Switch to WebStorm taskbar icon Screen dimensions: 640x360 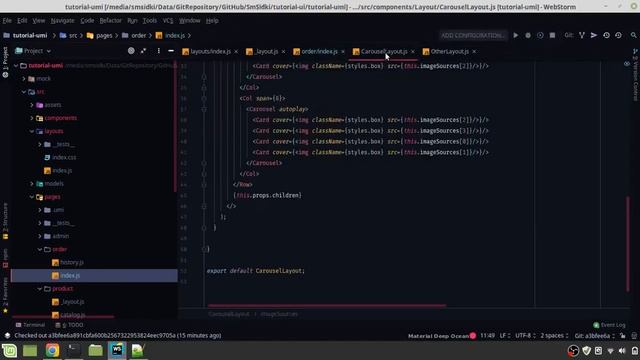117,351
